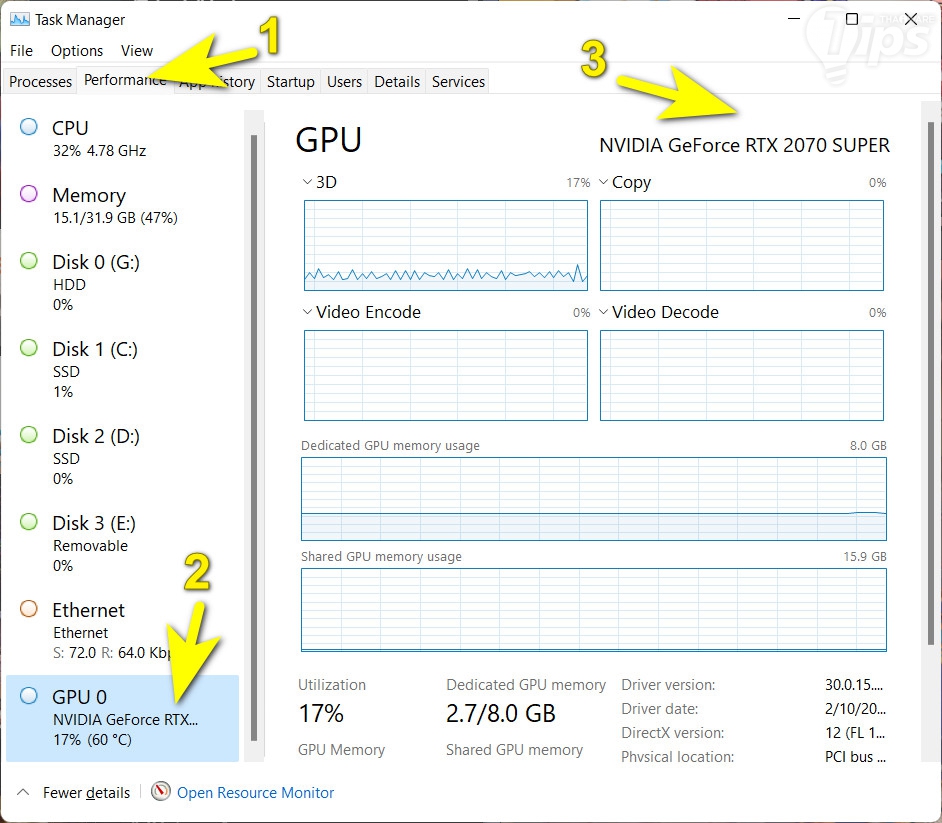
Task: Click the Memory circle icon
Action: [29, 194]
